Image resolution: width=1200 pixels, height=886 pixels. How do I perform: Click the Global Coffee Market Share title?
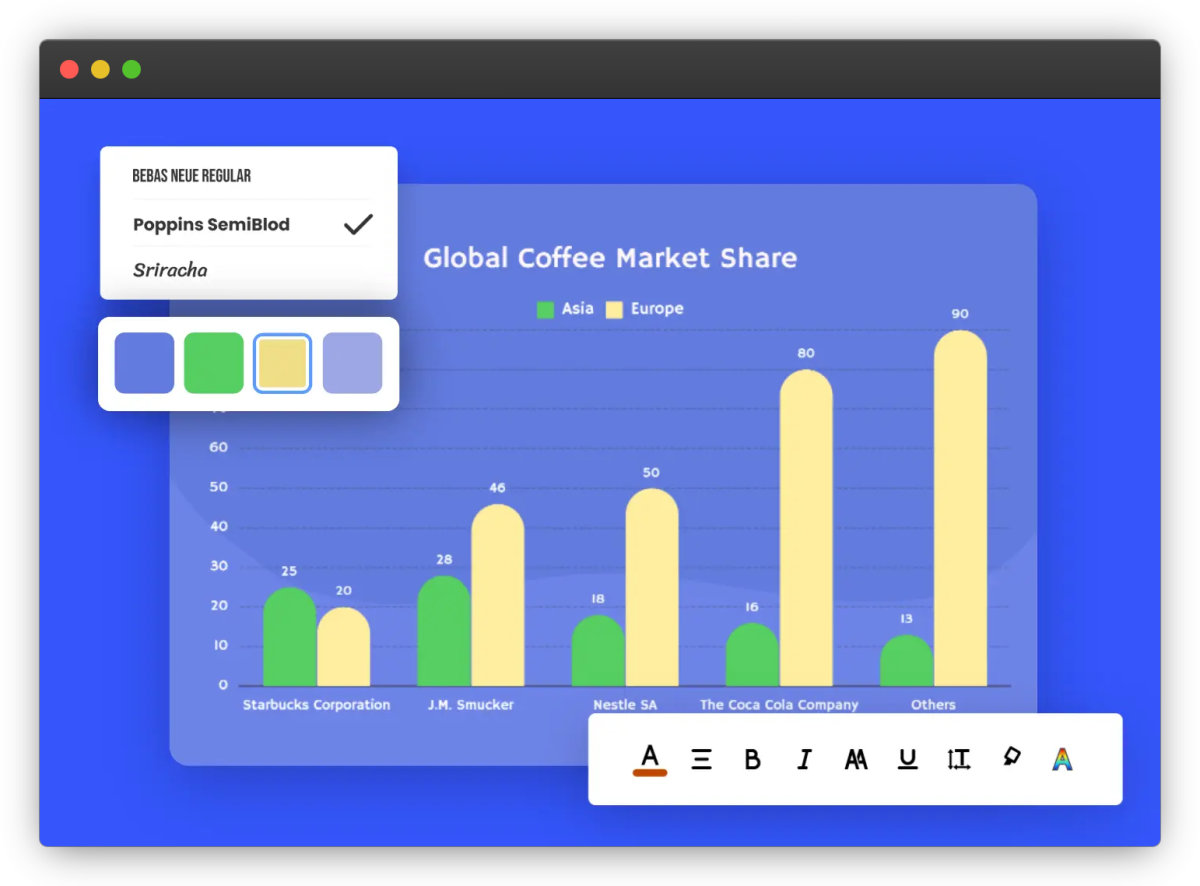click(x=610, y=258)
